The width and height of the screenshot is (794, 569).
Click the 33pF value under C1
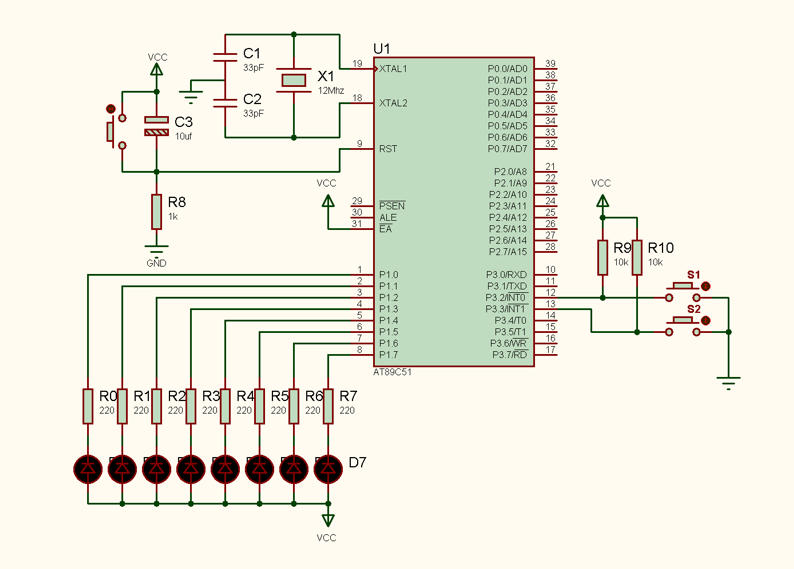[x=253, y=67]
